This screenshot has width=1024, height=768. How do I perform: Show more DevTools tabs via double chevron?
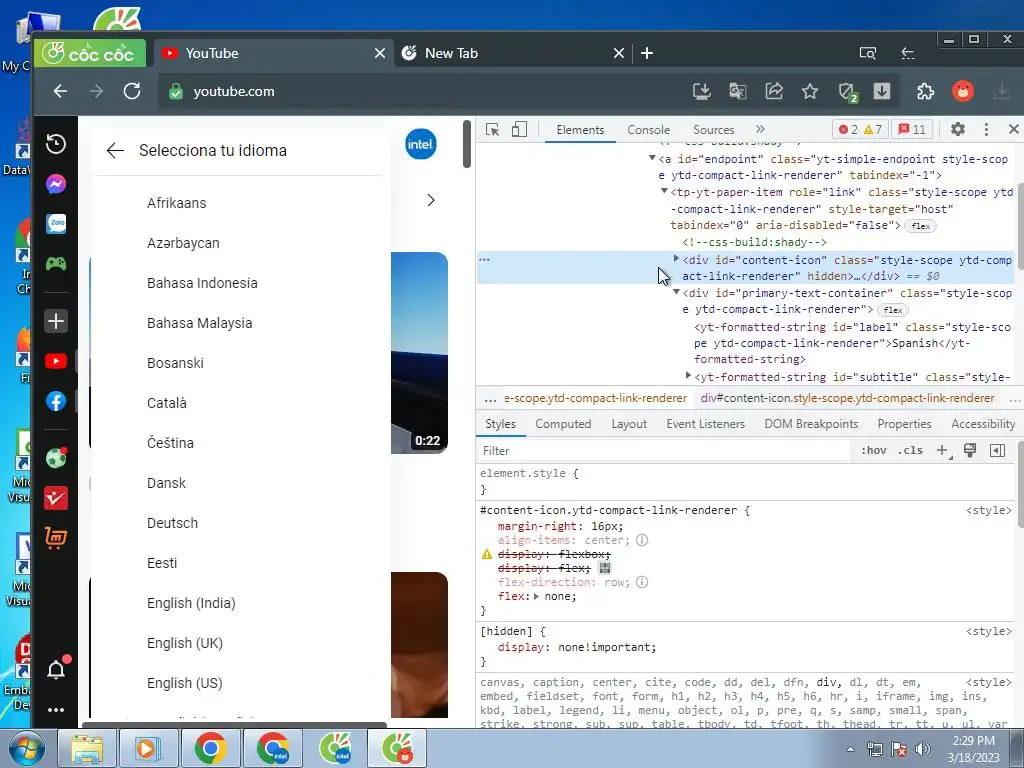760,129
